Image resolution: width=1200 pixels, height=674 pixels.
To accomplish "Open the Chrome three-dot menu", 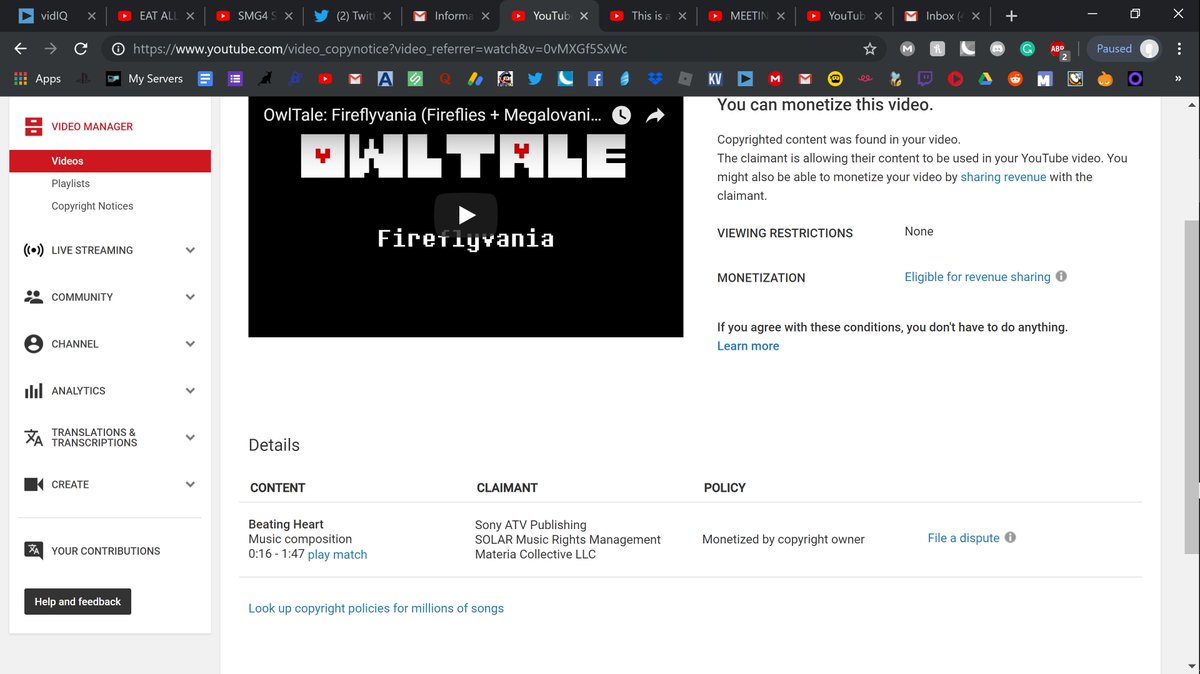I will pos(1180,48).
